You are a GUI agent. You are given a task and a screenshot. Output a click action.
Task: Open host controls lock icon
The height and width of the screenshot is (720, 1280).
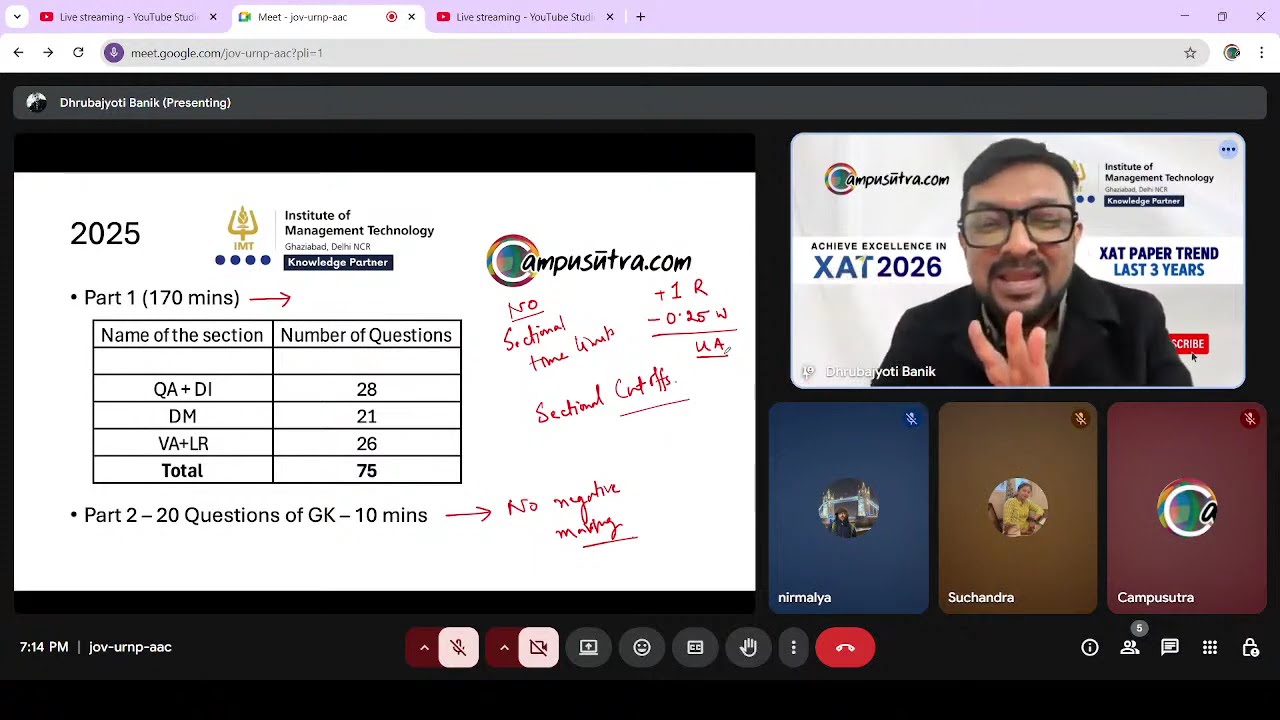click(1250, 647)
